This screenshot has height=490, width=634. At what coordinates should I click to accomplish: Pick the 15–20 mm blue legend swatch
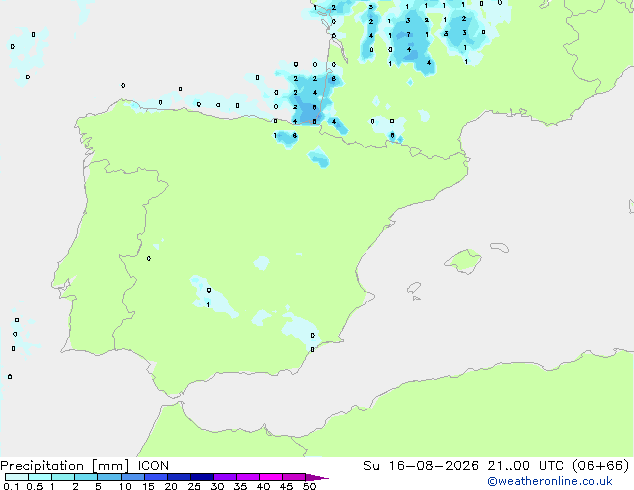tap(156, 477)
